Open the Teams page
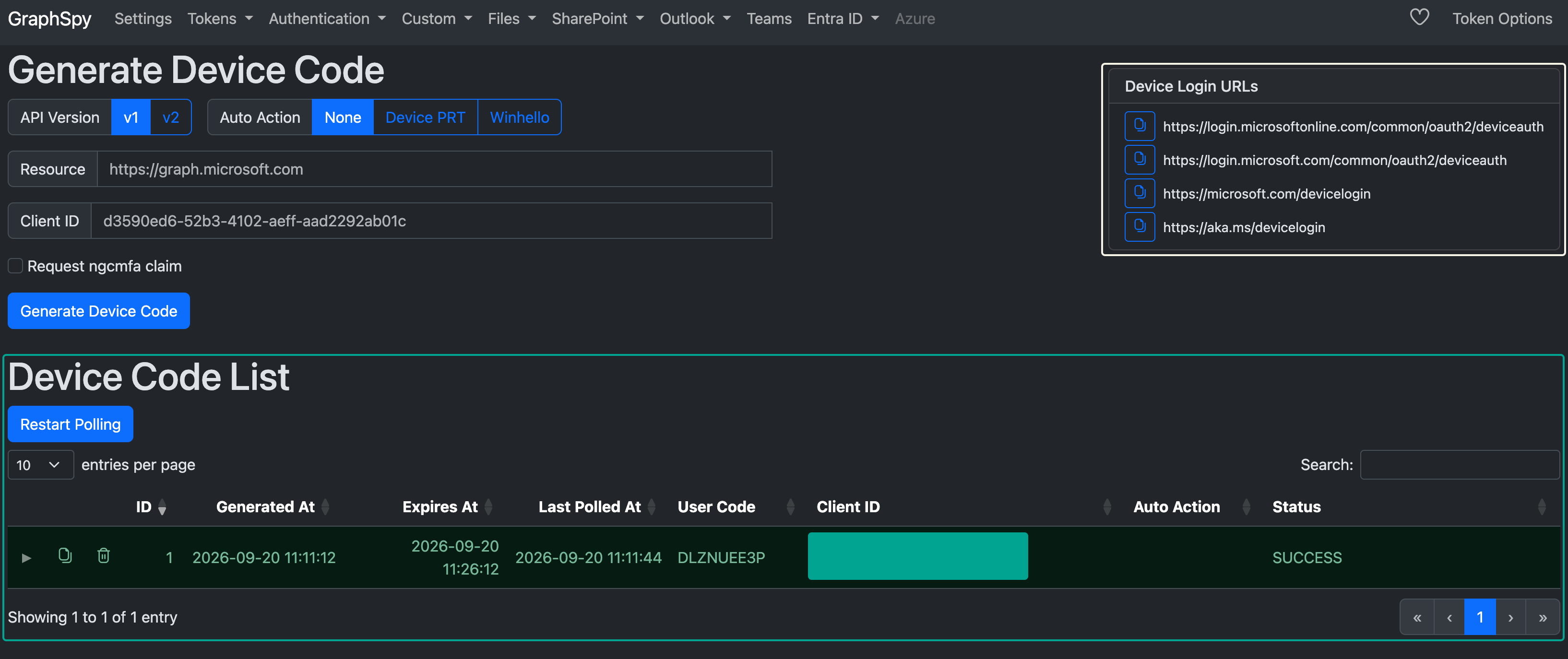This screenshot has width=1568, height=659. (x=769, y=19)
